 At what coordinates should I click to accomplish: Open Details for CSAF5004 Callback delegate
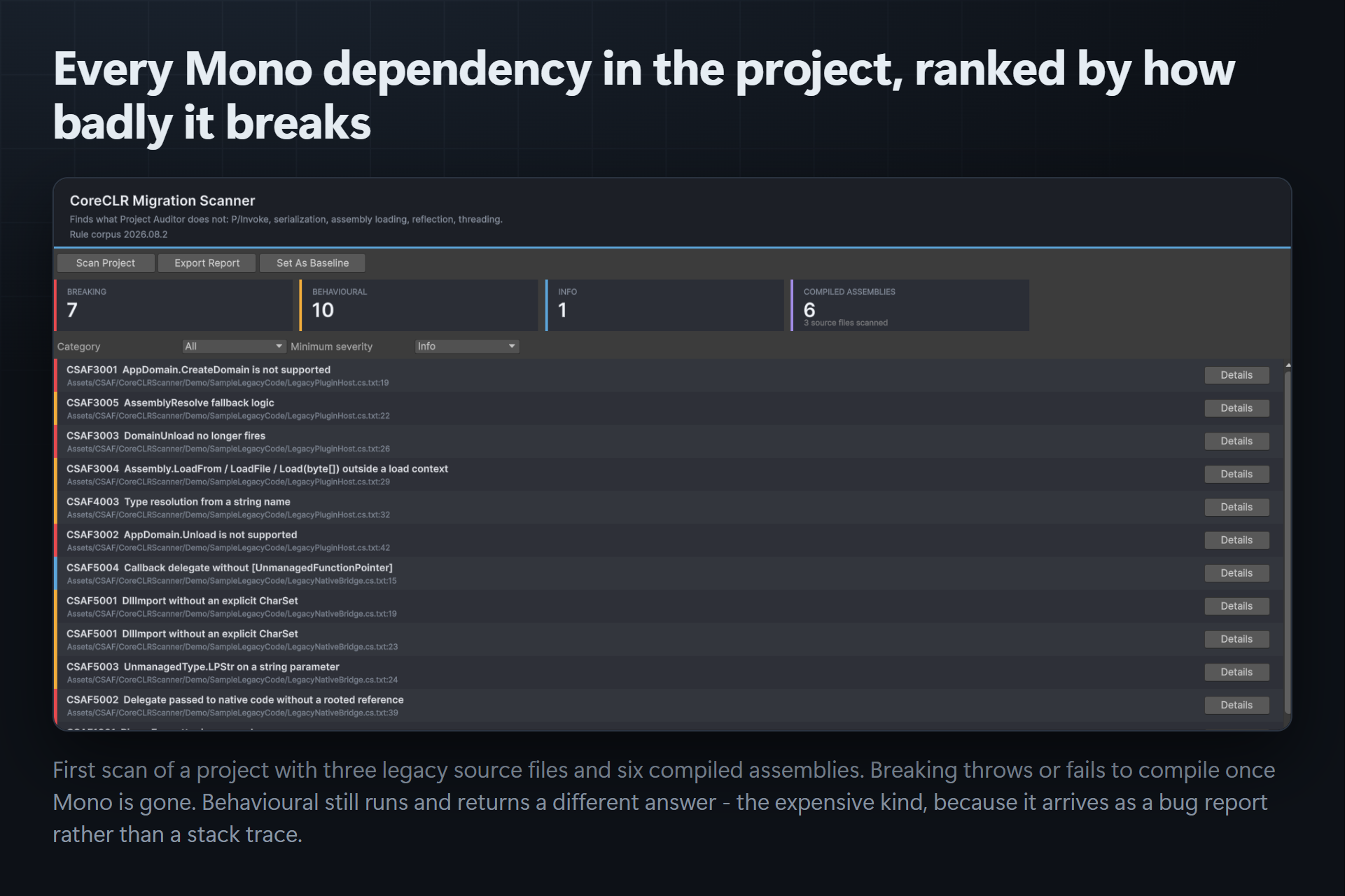(x=1236, y=573)
